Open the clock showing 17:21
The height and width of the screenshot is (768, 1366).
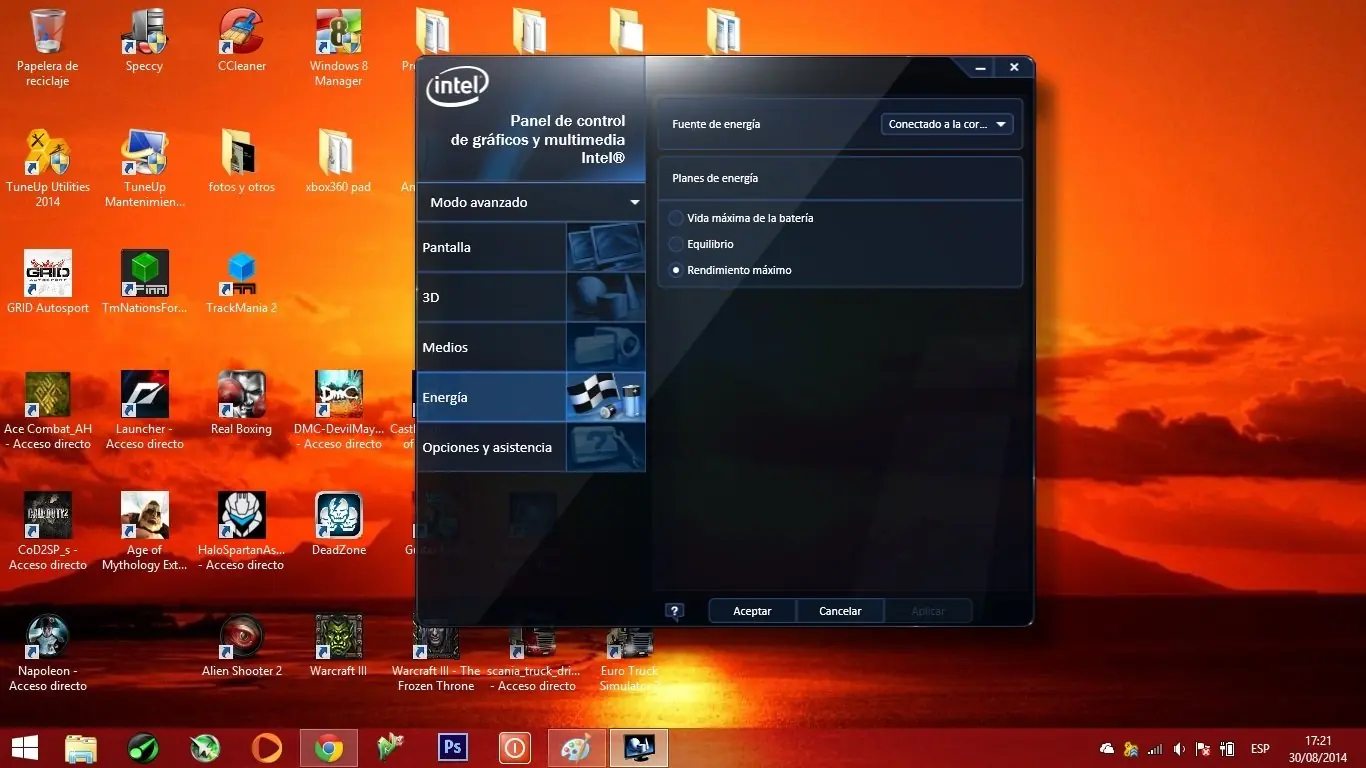click(1320, 748)
